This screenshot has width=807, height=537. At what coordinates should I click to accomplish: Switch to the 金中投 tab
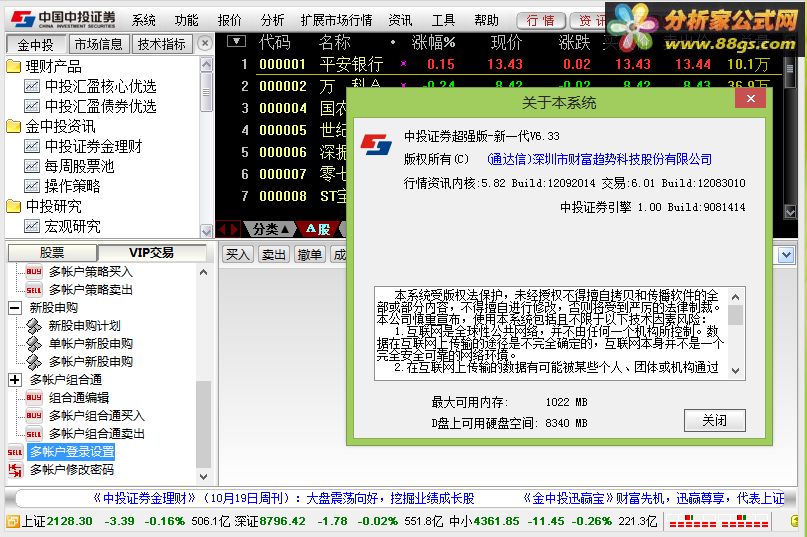click(36, 44)
